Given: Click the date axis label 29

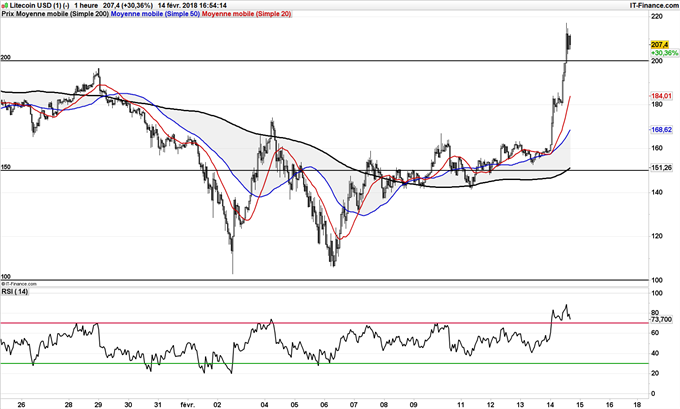Looking at the screenshot, I should tap(98, 404).
